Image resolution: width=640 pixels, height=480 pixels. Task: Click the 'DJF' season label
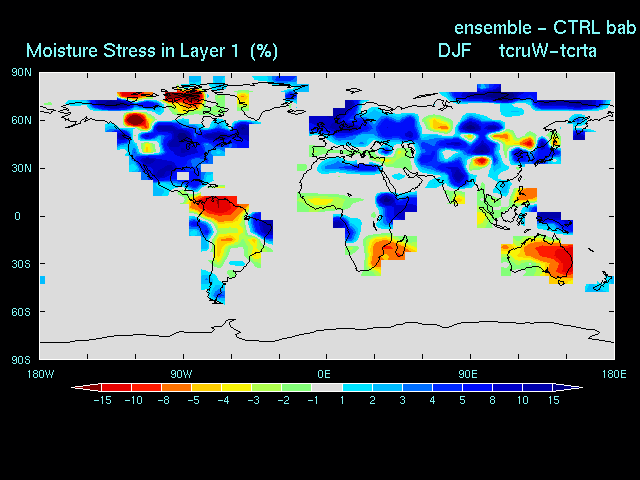[x=454, y=50]
